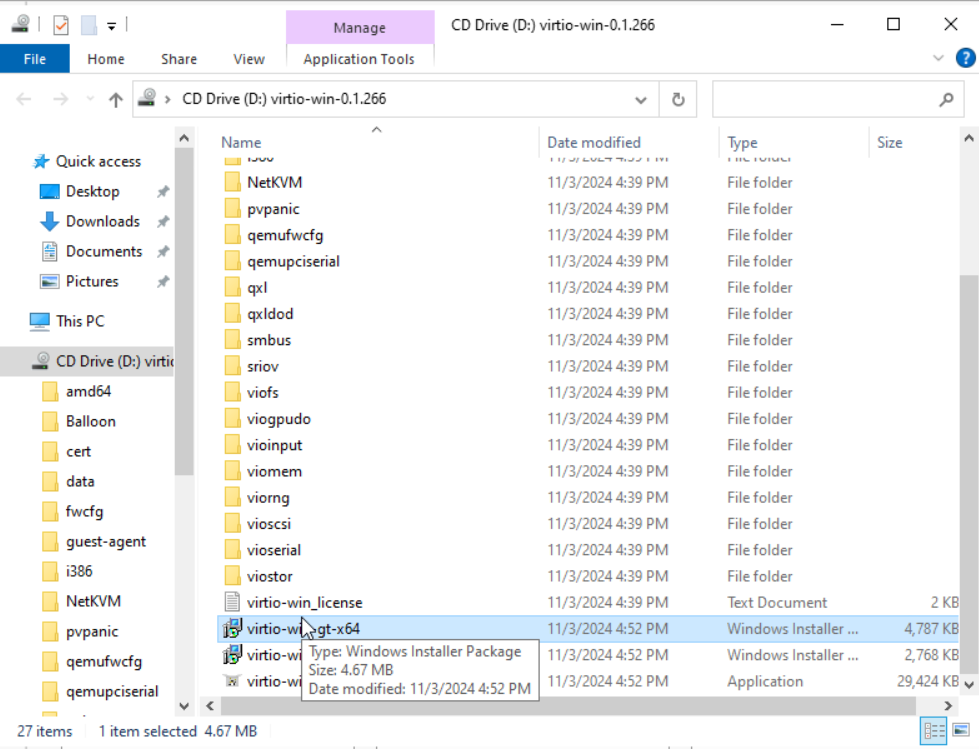Screen dimensions: 979x749
Task: Switch to the View ribbon tab
Action: click(248, 59)
